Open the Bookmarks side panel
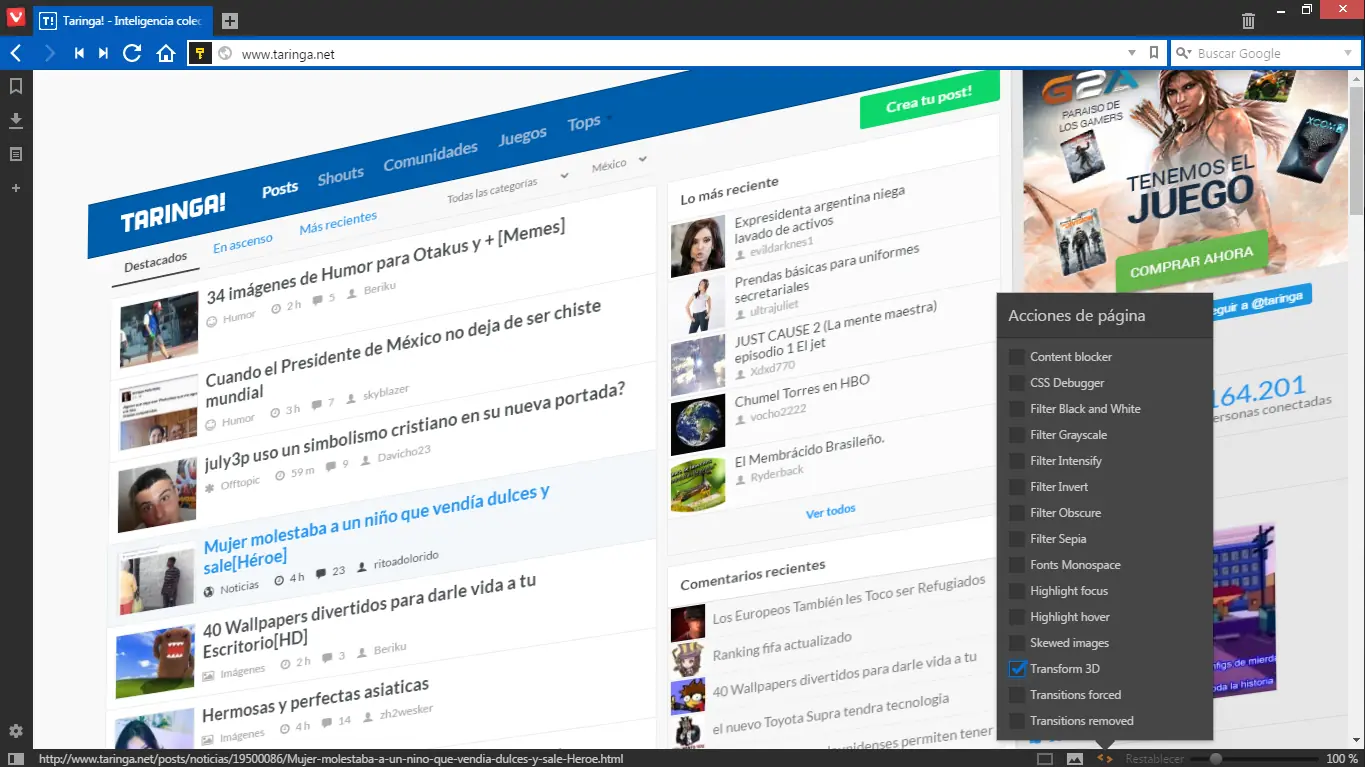The width and height of the screenshot is (1365, 767). tap(16, 87)
